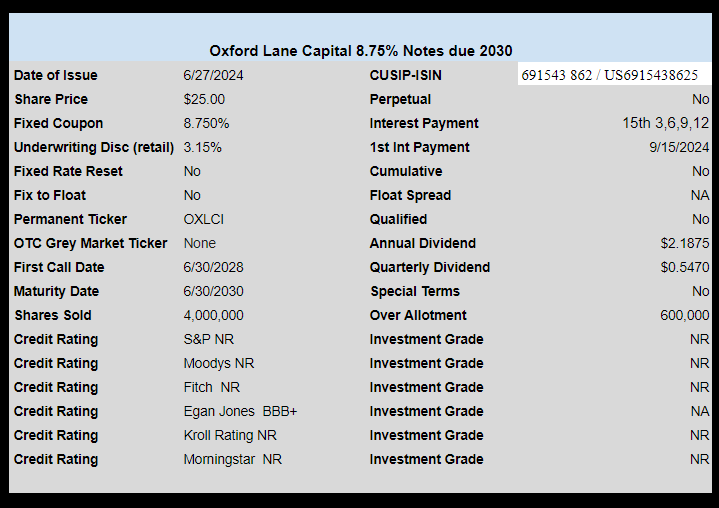Select the Over Allotment value 600,000
This screenshot has width=719, height=508.
point(685,315)
